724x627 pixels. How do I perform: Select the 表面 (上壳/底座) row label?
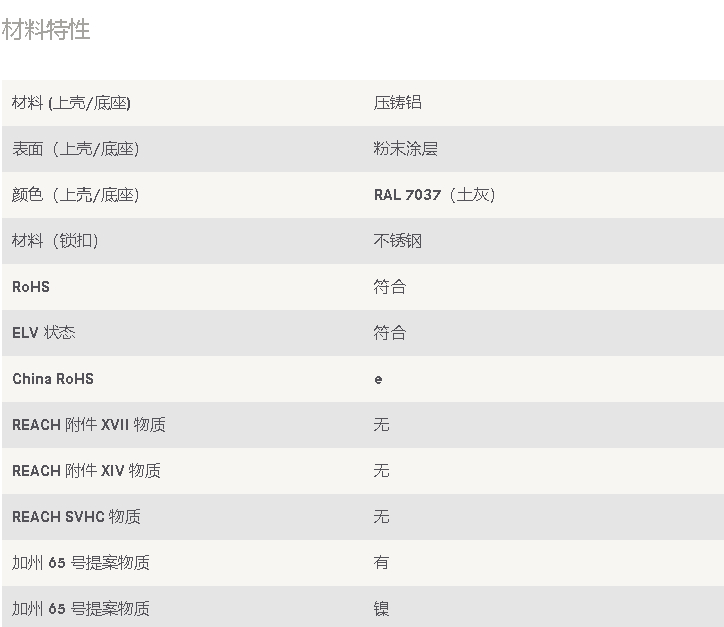(76, 149)
